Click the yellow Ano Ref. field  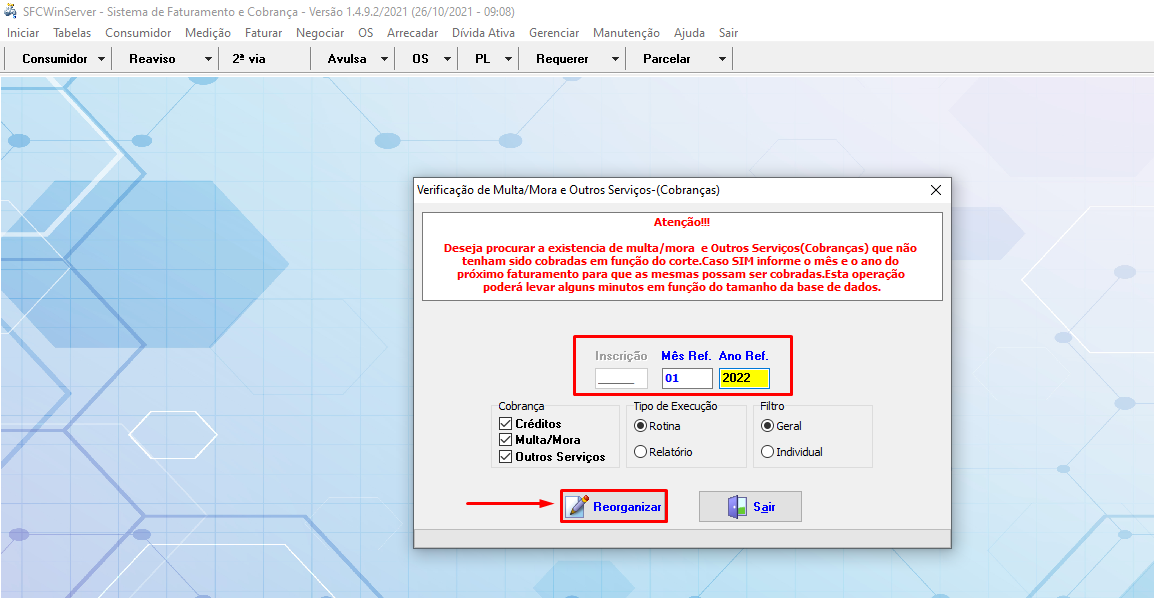[743, 378]
